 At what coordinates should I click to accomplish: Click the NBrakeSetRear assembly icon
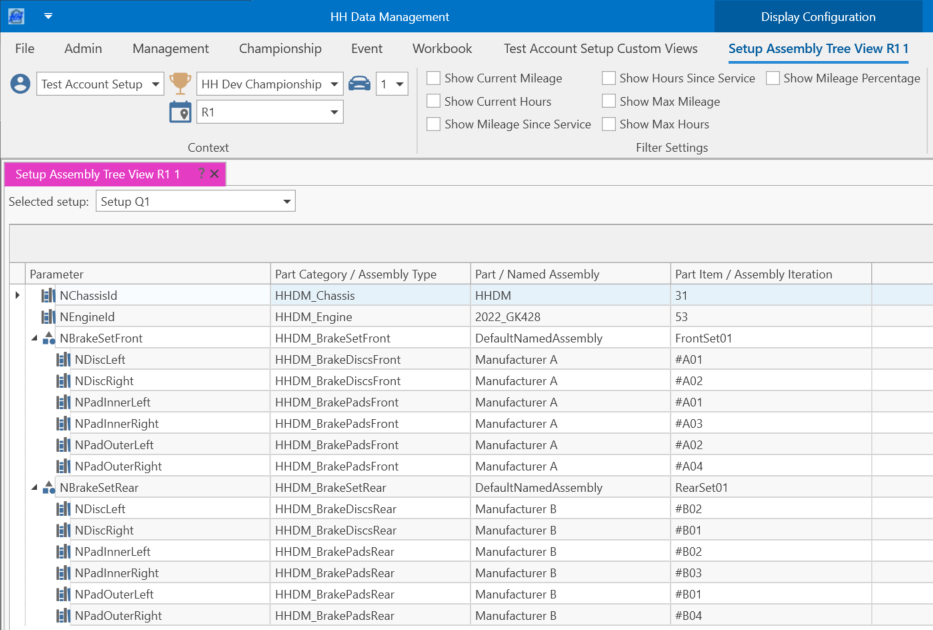(48, 488)
